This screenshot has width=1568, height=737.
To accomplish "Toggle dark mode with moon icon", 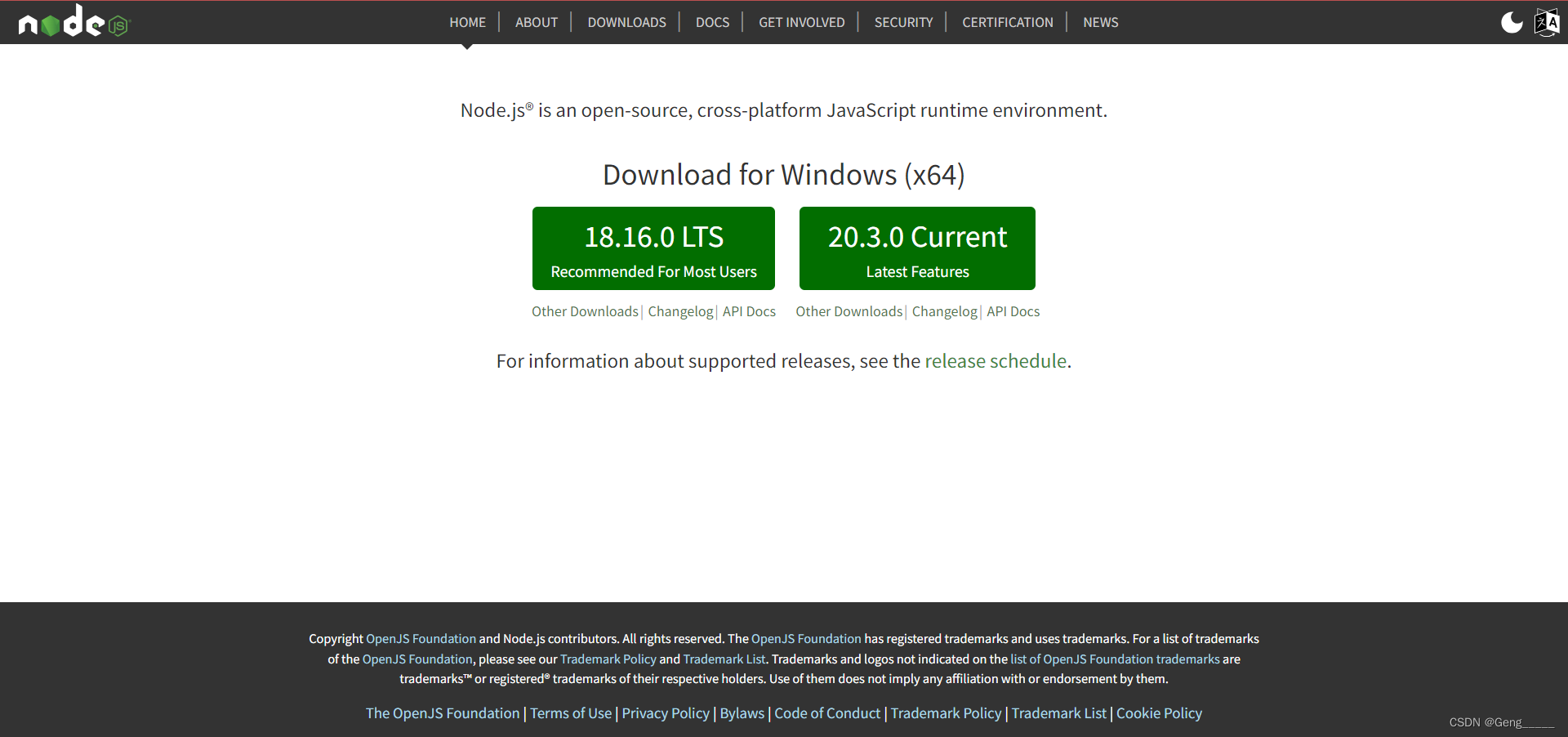I will pyautogui.click(x=1512, y=22).
